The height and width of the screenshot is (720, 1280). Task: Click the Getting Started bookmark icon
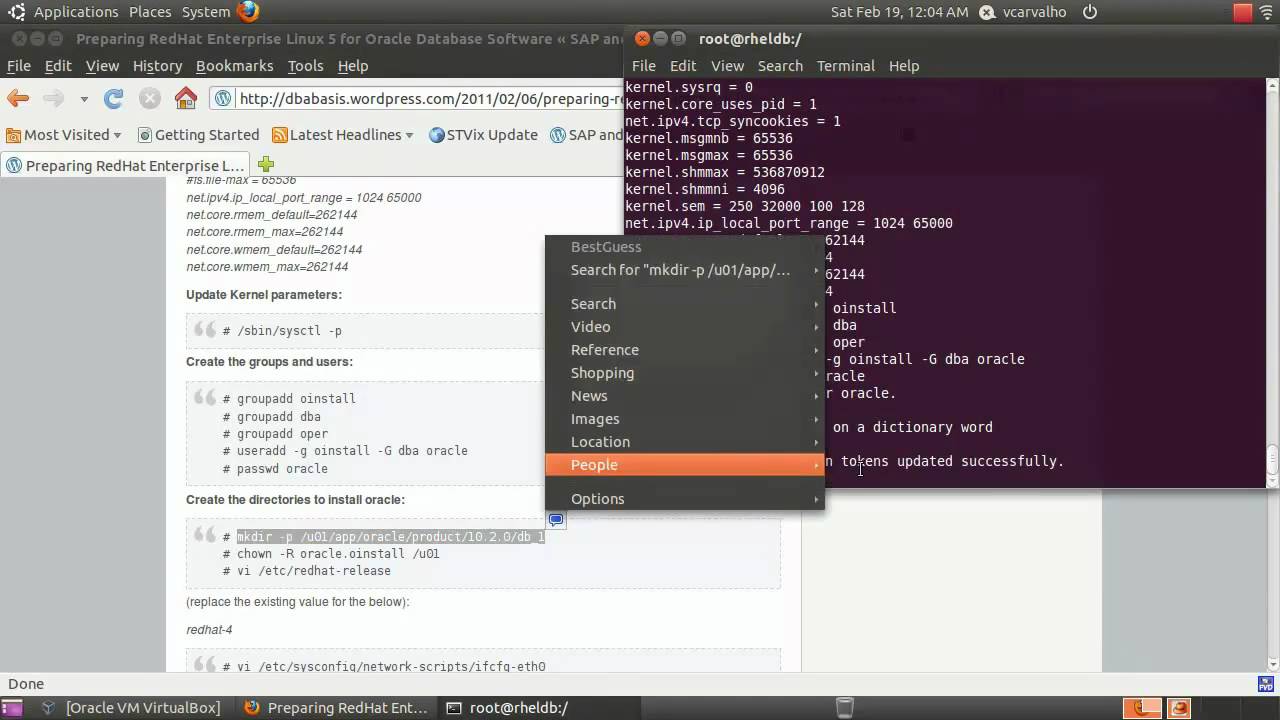145,135
